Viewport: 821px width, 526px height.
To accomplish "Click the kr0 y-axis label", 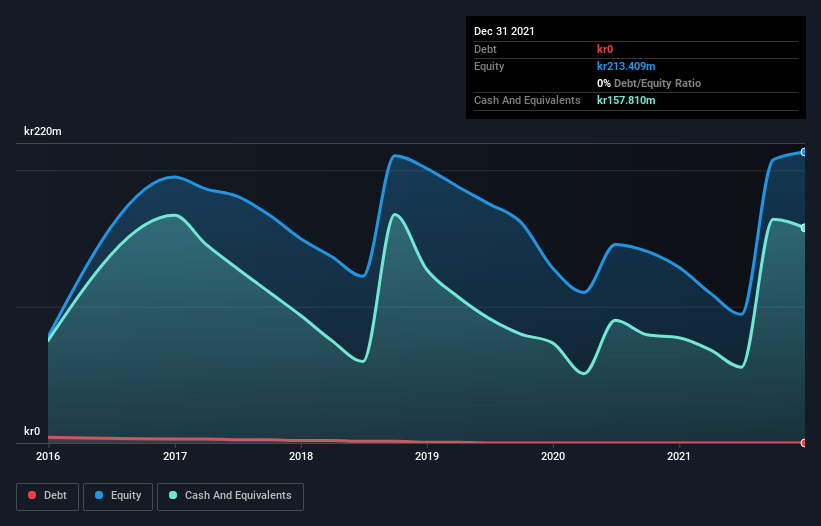I will click(32, 431).
